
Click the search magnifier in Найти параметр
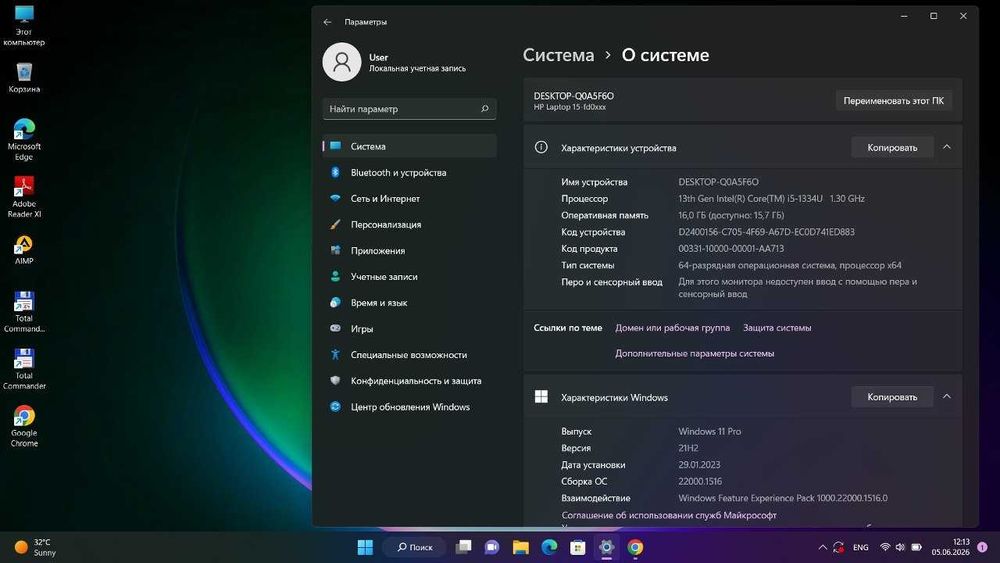coord(485,108)
